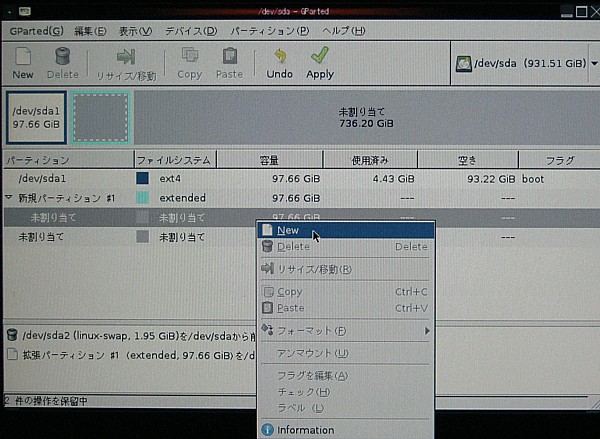Image resolution: width=600 pixels, height=439 pixels.
Task: Click the dark blue ext4 color swatch
Action: 142,178
